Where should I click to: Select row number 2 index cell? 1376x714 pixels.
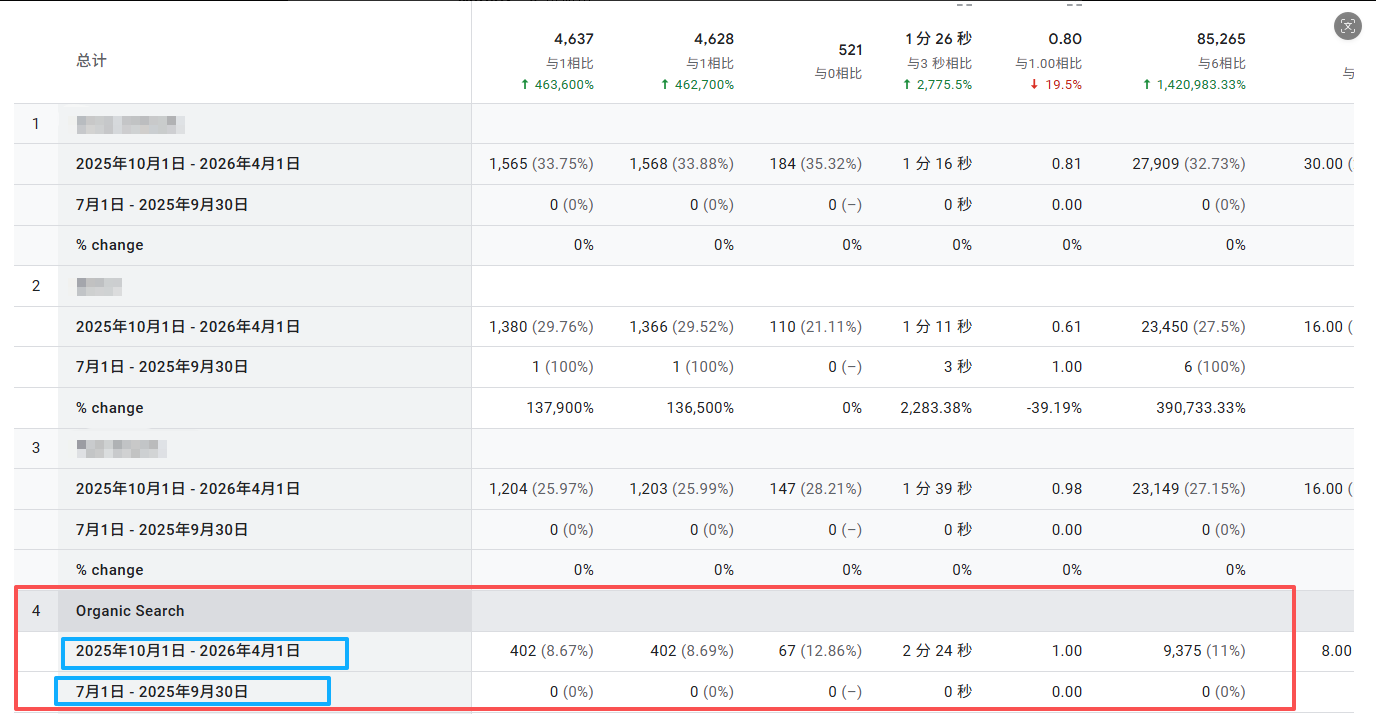point(36,286)
